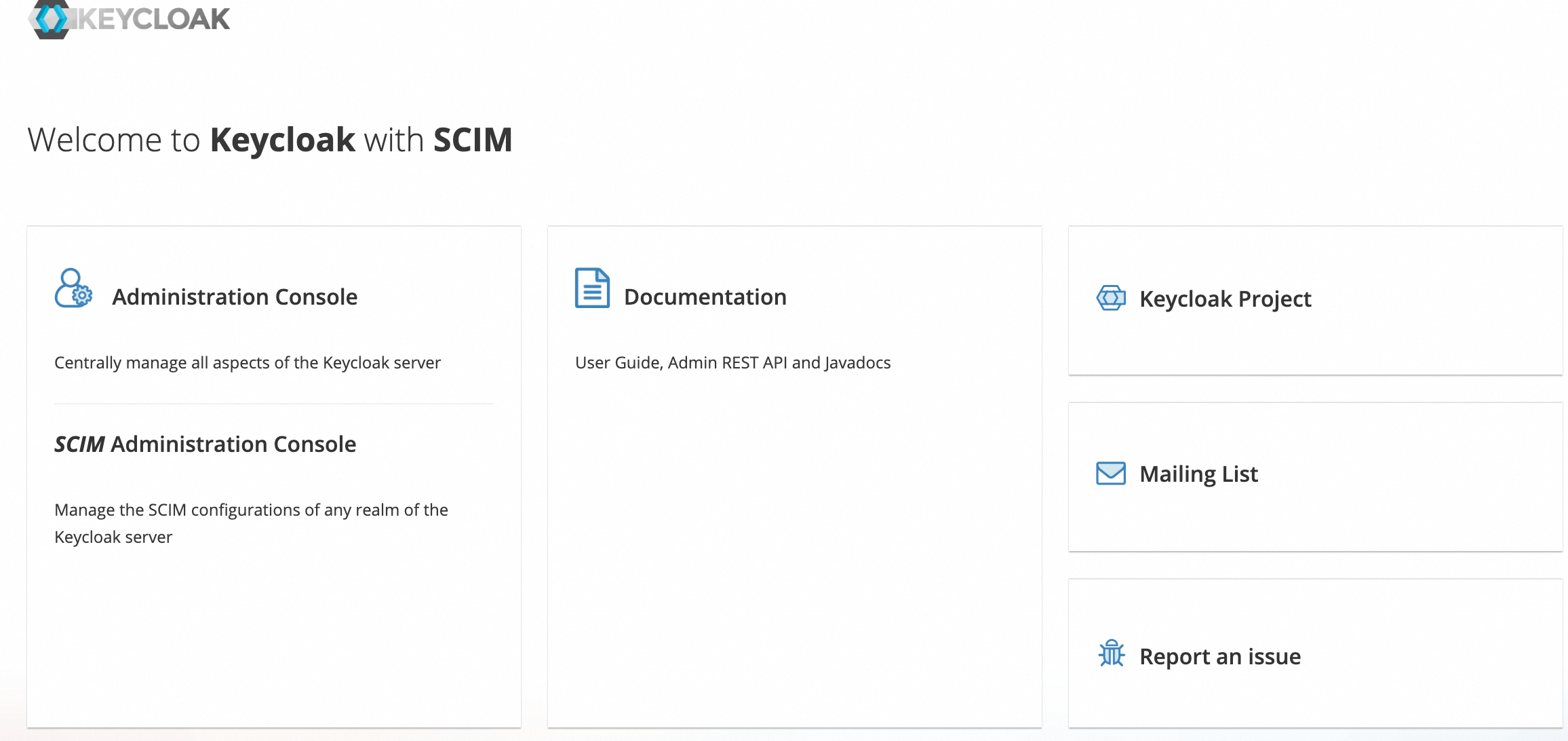Open the Mailing List link

[x=1198, y=474]
